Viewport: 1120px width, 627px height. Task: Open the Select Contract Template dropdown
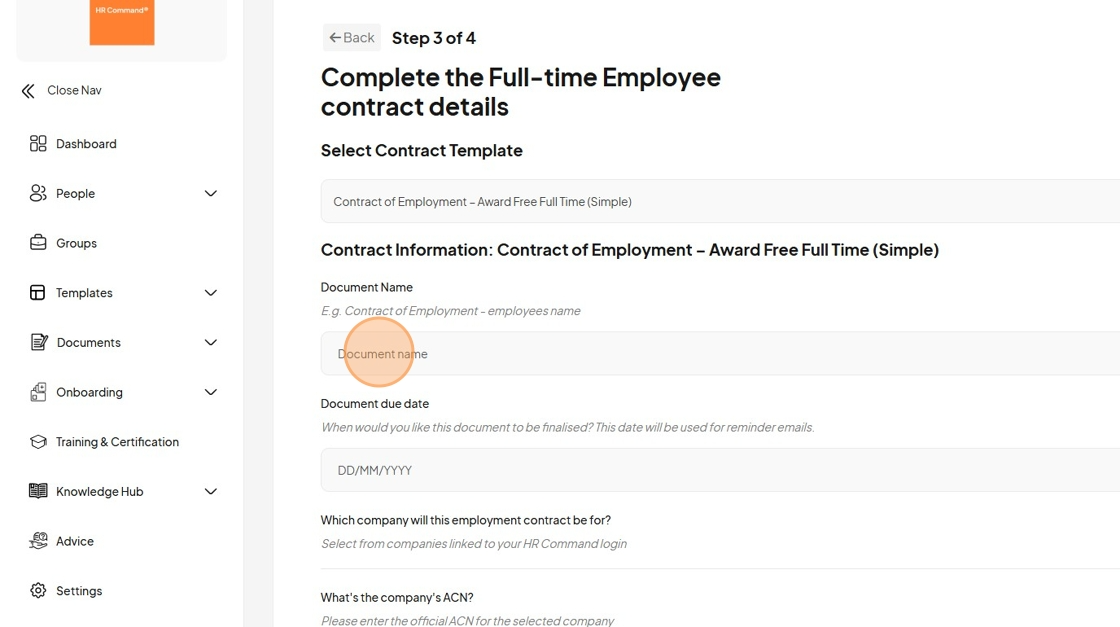[x=720, y=201]
